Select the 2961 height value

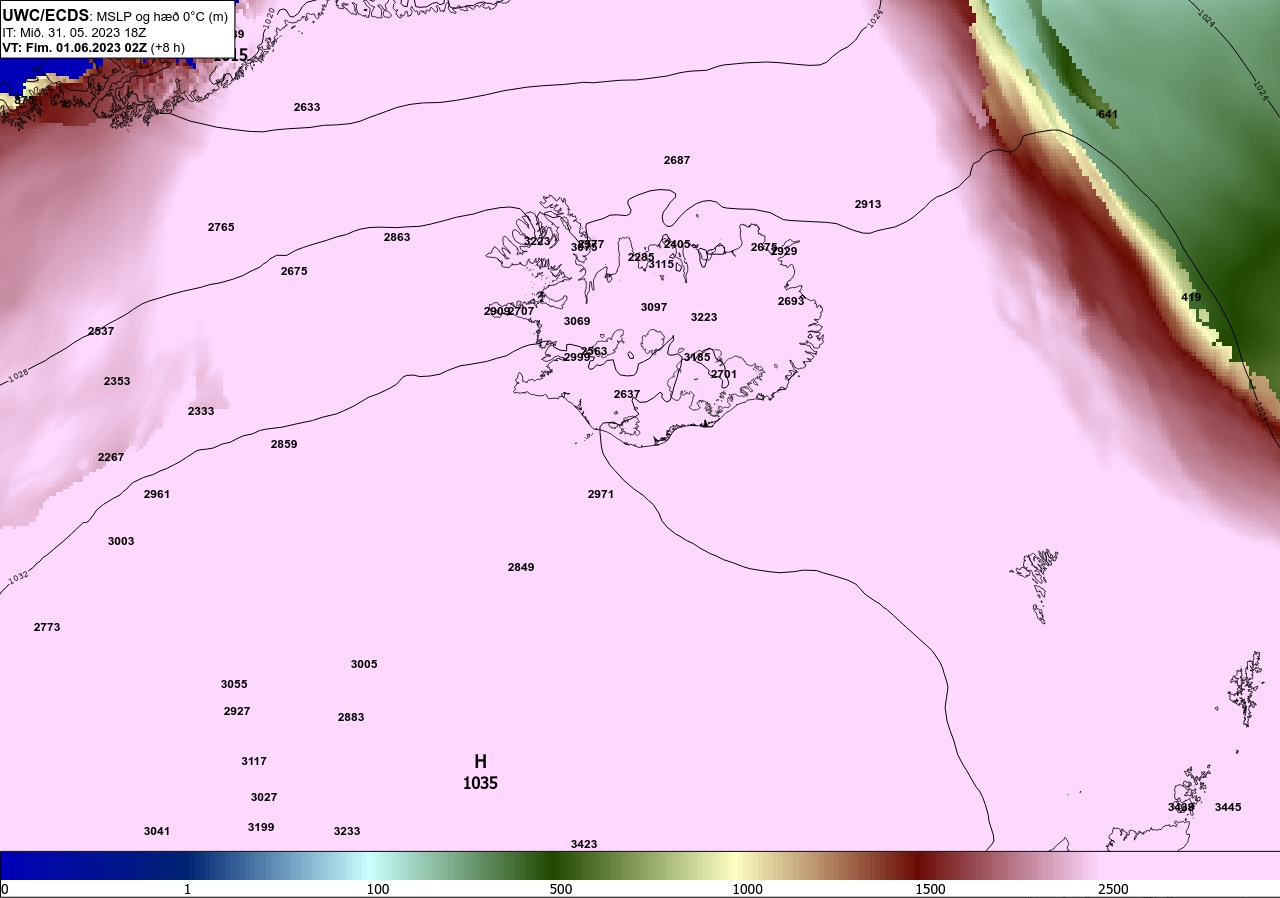[x=157, y=494]
